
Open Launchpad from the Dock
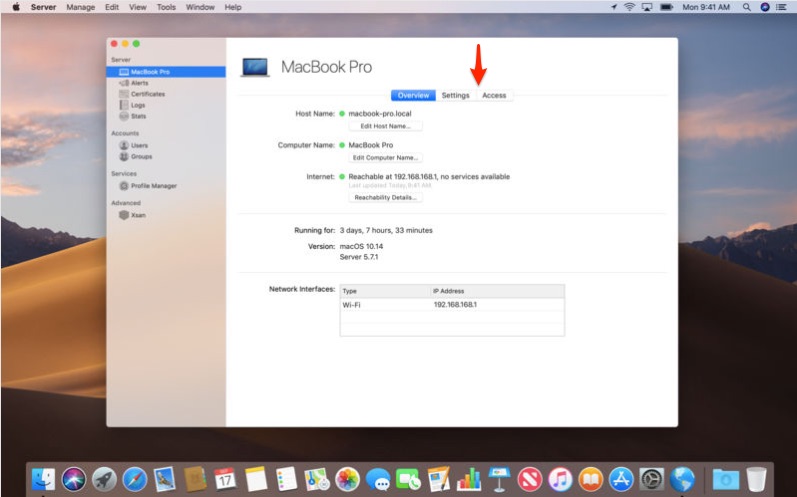[x=104, y=479]
